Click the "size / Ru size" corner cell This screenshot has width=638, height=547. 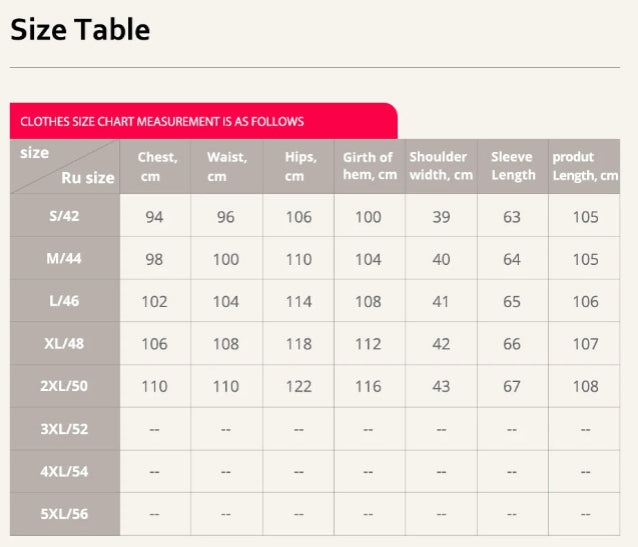click(x=65, y=166)
